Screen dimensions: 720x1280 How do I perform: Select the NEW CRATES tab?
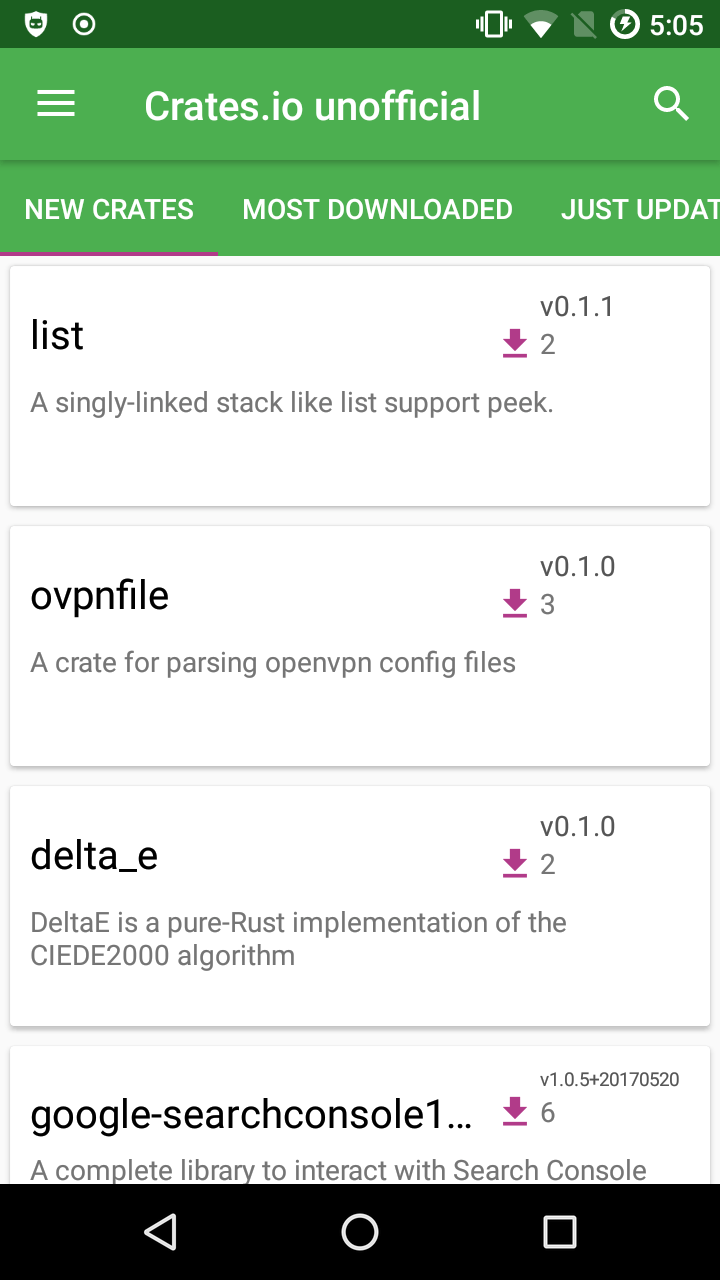click(109, 209)
